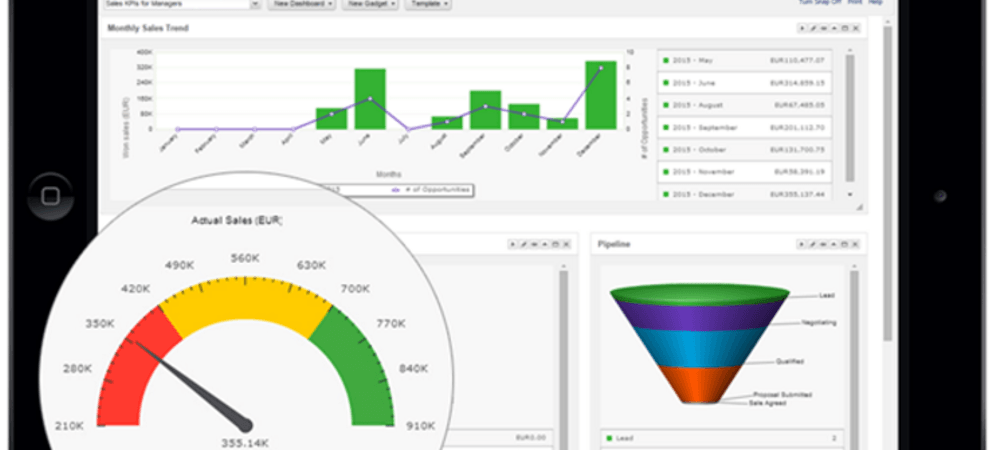The width and height of the screenshot is (997, 450).
Task: Click the arrow of the dashboard selector combo box
Action: pyautogui.click(x=256, y=4)
